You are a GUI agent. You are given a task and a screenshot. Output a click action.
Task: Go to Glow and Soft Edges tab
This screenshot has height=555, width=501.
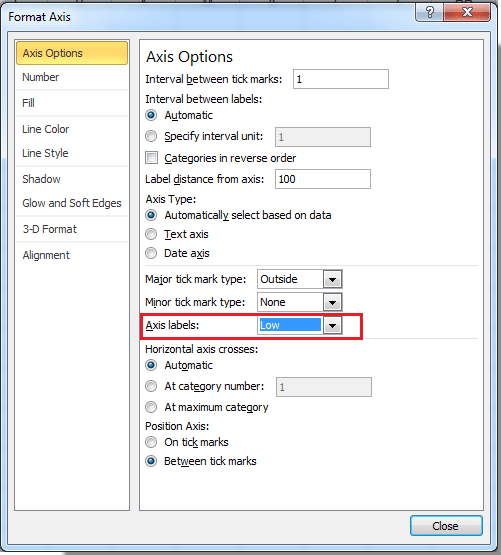click(72, 203)
